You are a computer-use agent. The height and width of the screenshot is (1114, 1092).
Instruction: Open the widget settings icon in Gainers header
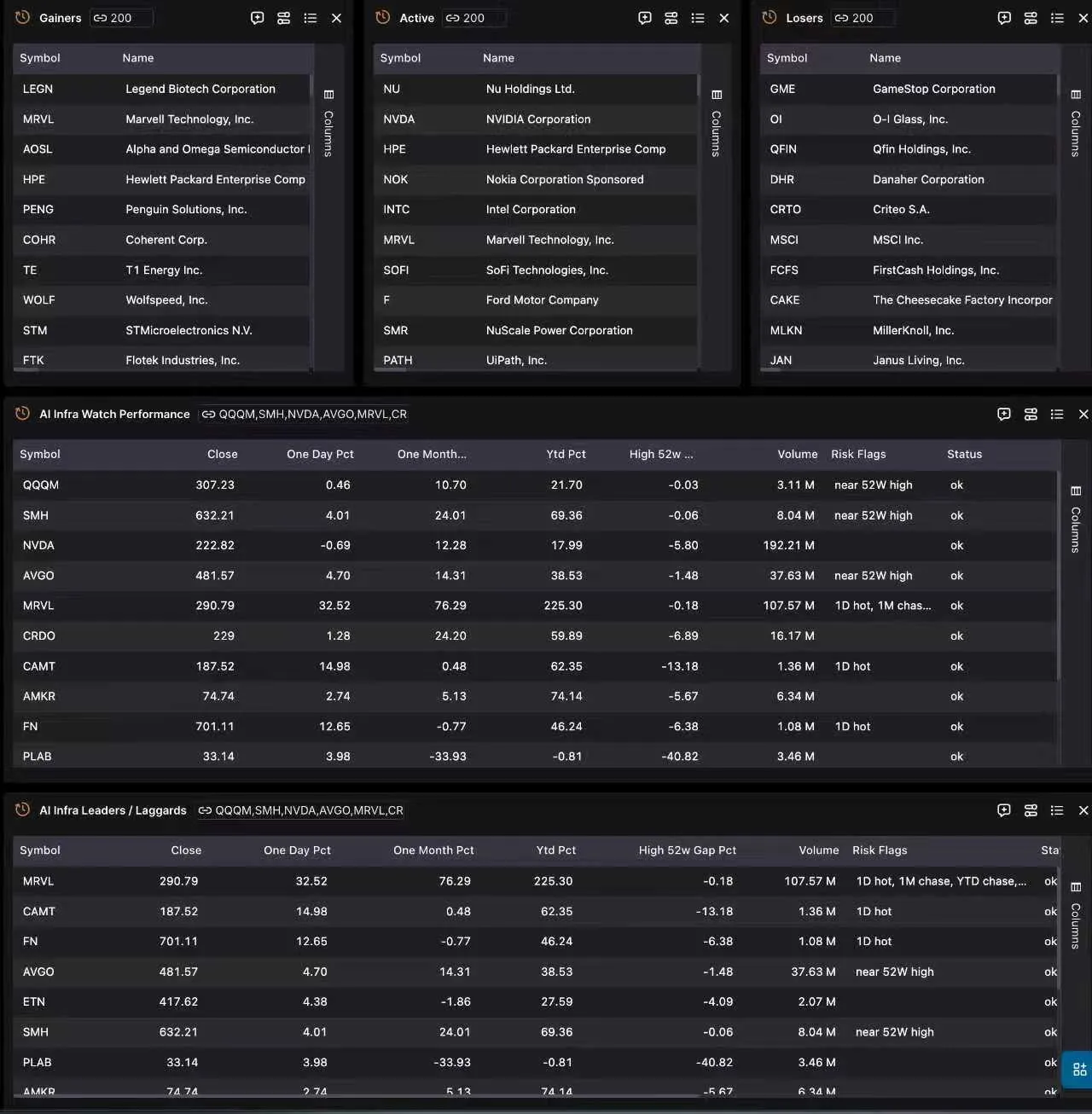click(284, 18)
